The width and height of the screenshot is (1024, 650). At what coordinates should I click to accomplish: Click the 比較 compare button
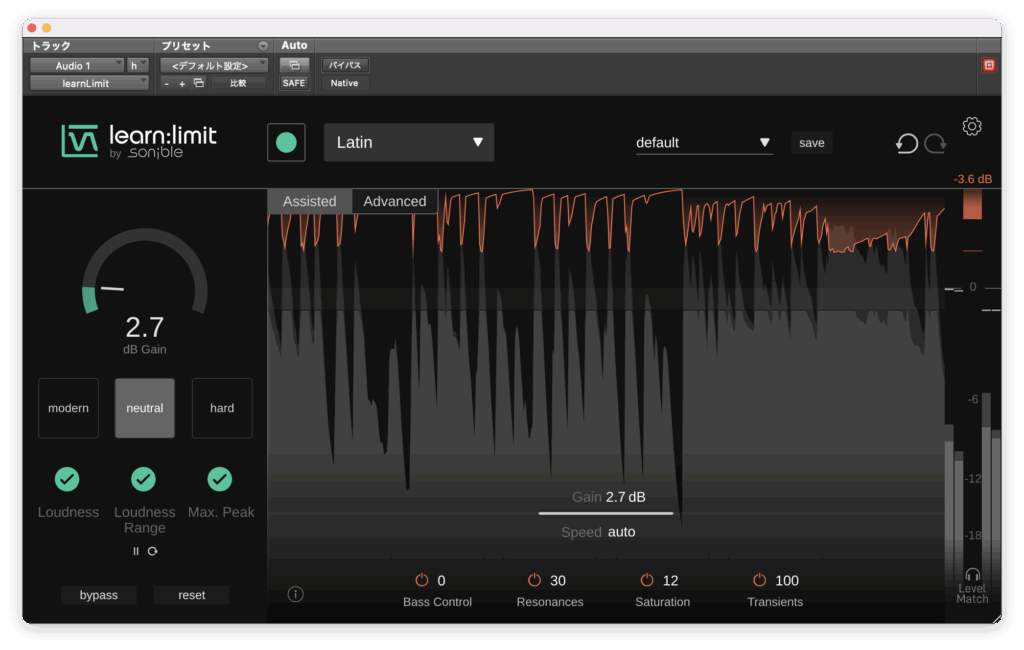238,83
